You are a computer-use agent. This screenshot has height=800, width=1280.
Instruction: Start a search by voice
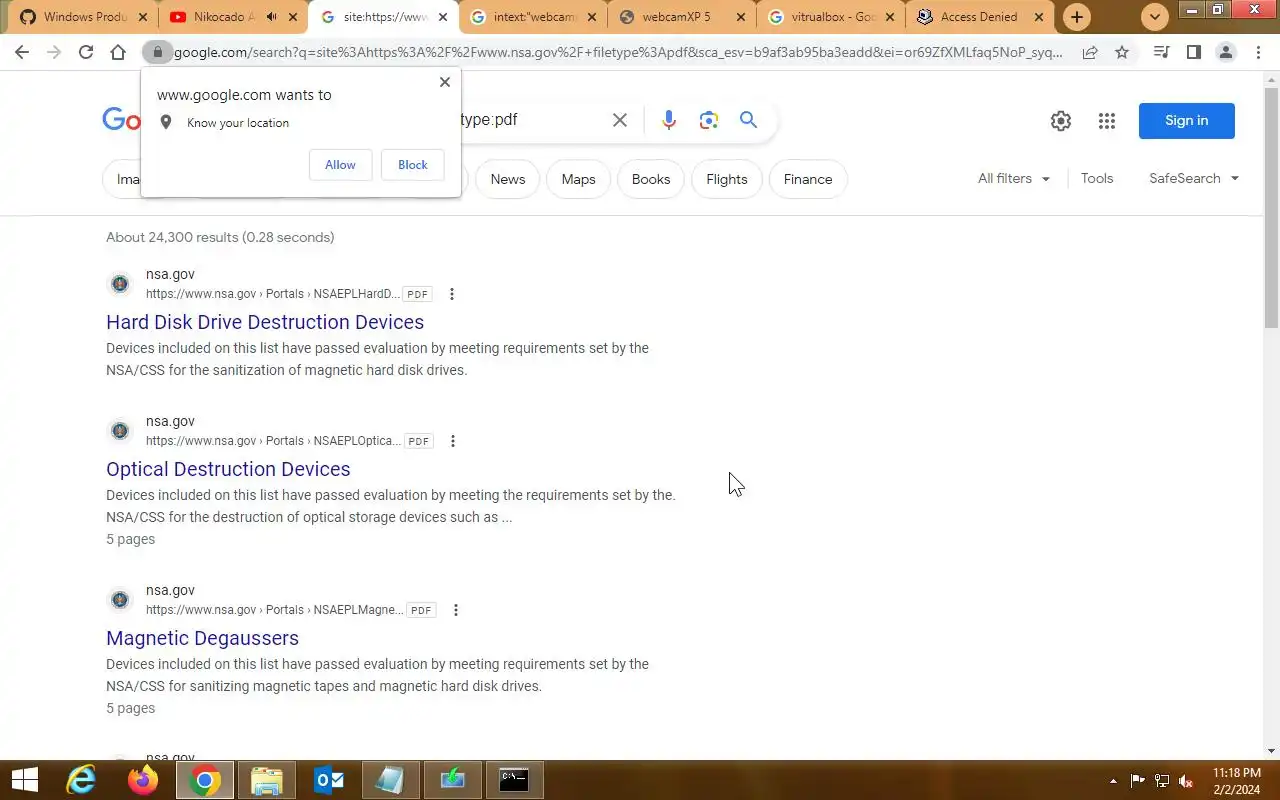(669, 120)
